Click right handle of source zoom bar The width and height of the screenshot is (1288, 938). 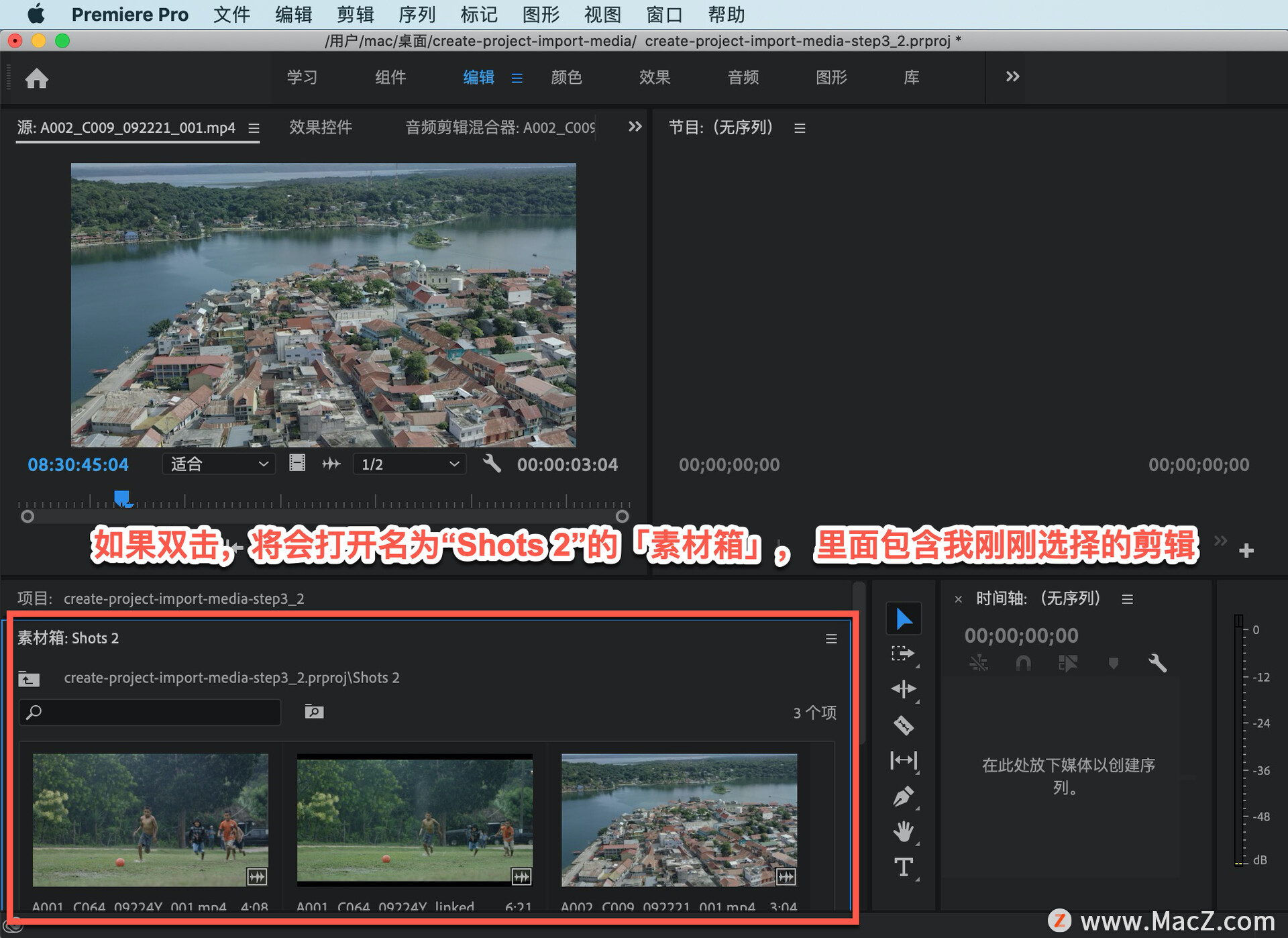click(x=622, y=516)
